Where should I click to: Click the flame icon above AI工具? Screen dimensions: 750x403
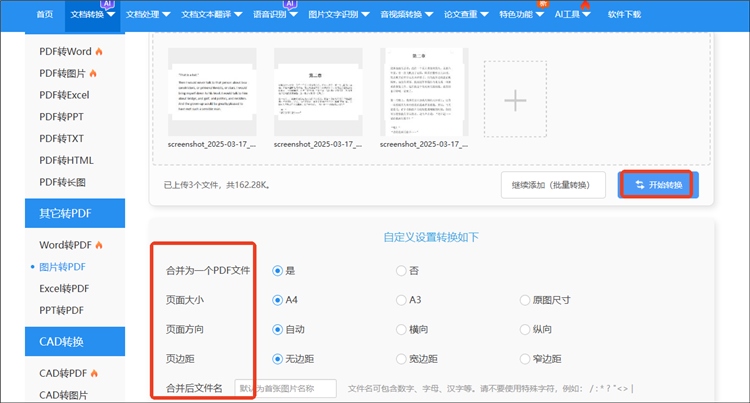click(585, 4)
